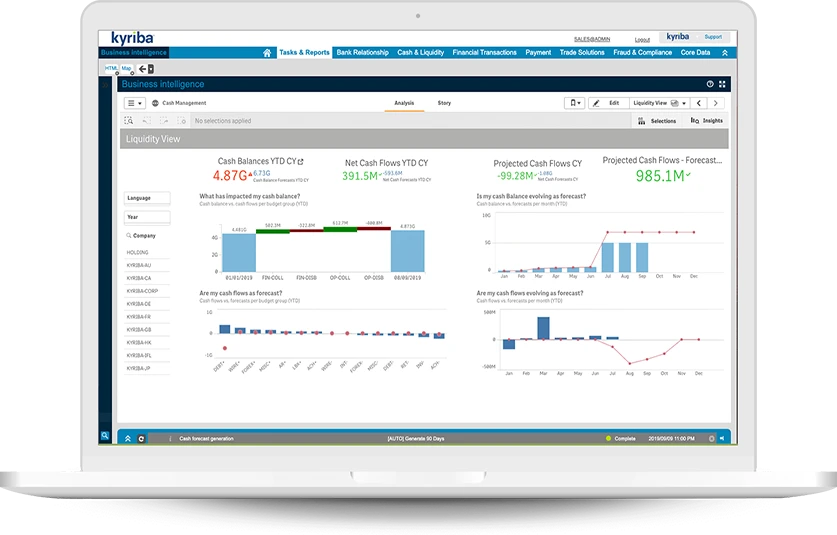Open the Support link
Viewport: 837px width, 535px height.
713,37
